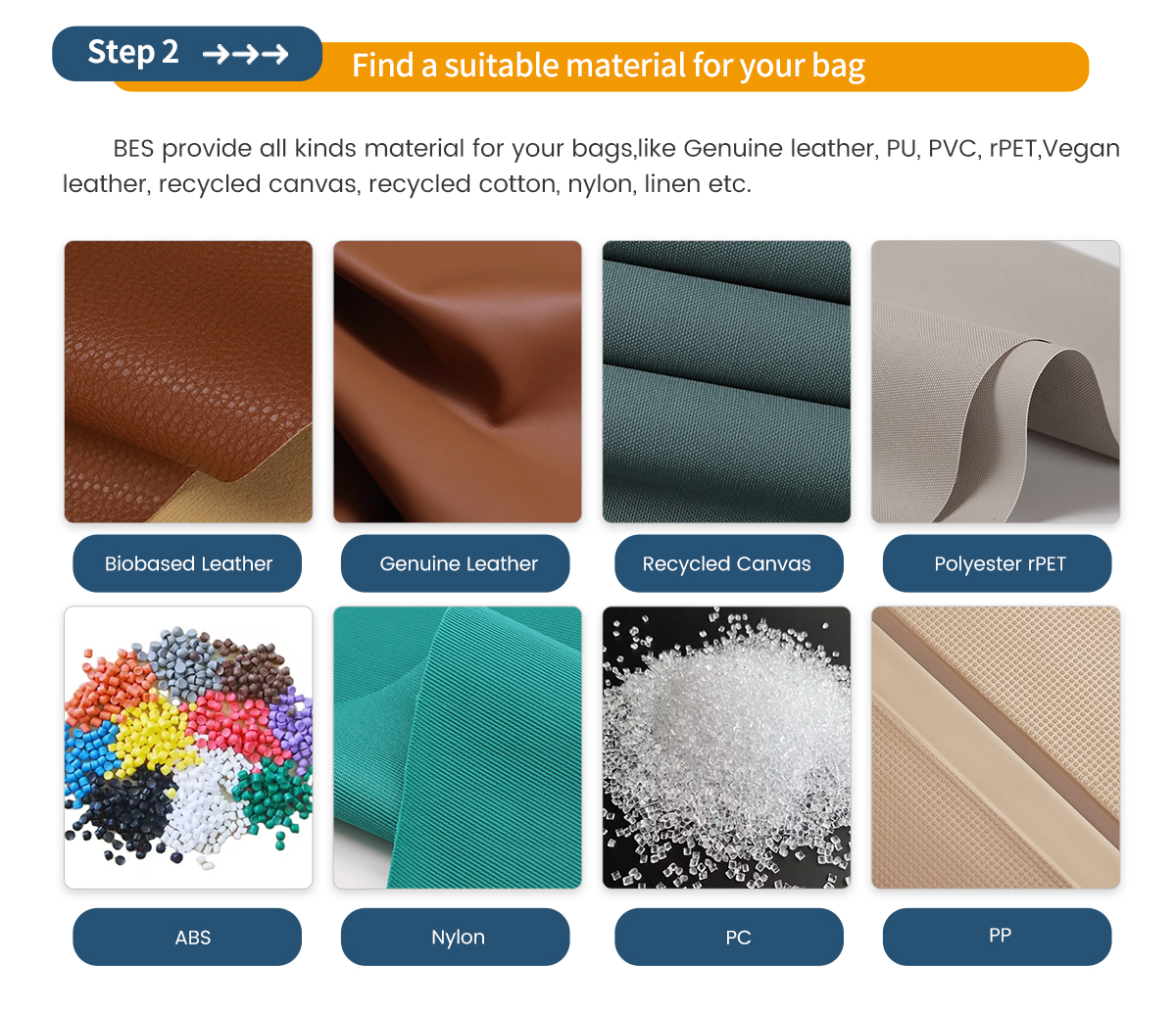View the dark green recycled canvas image
Viewport: 1176px width, 1015px height.
[727, 382]
